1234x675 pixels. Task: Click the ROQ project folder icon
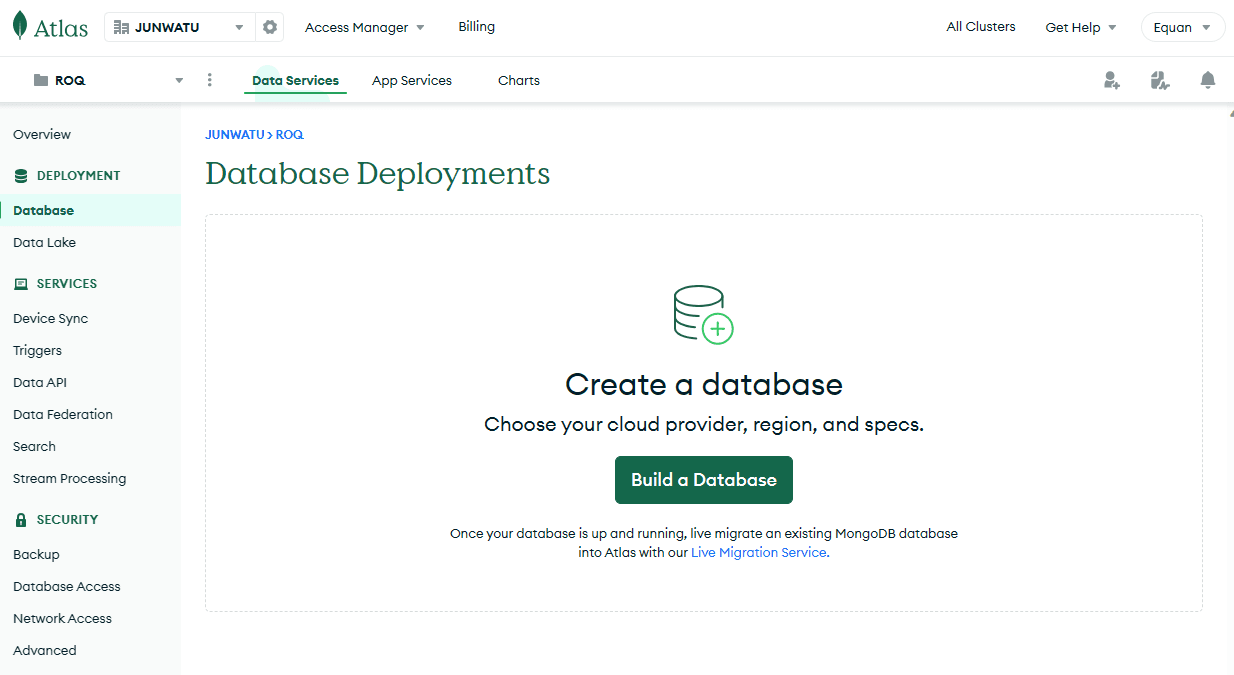pos(41,80)
